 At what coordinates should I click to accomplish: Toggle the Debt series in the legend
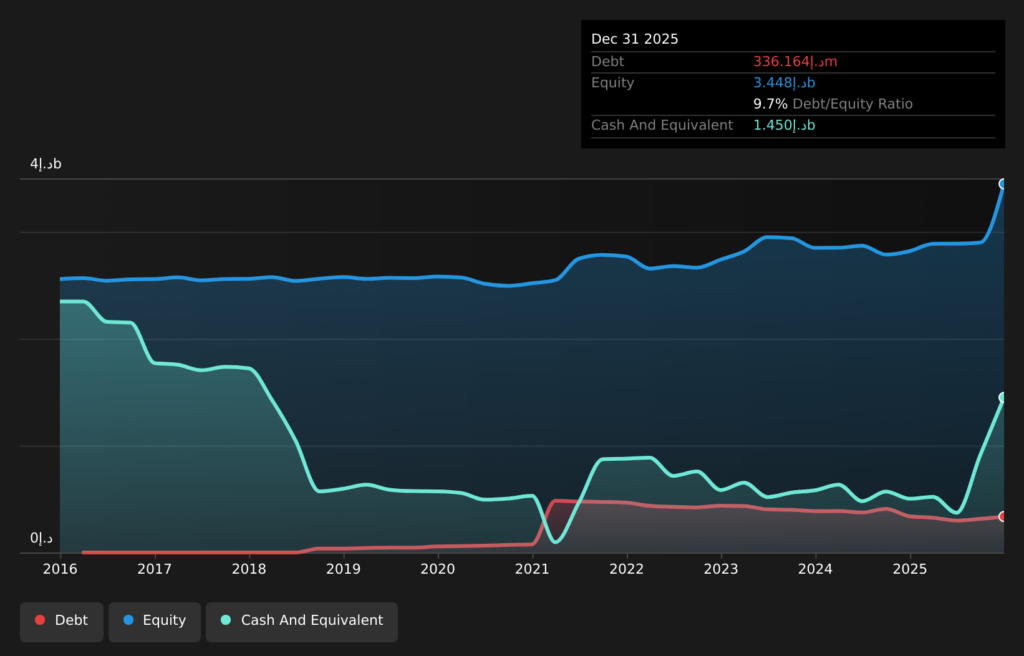(61, 620)
